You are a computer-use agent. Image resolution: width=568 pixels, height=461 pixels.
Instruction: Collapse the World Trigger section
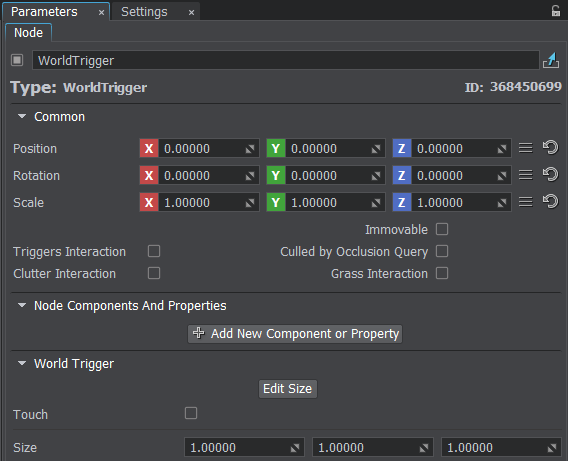(22, 363)
